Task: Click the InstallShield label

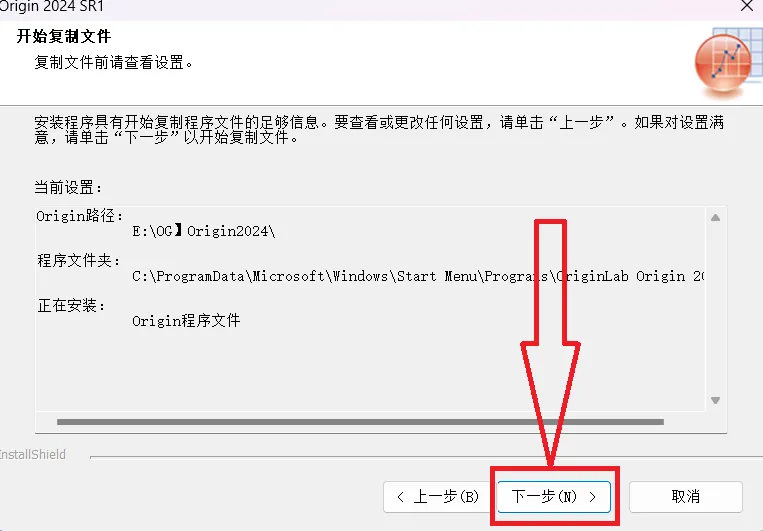Action: [33, 455]
